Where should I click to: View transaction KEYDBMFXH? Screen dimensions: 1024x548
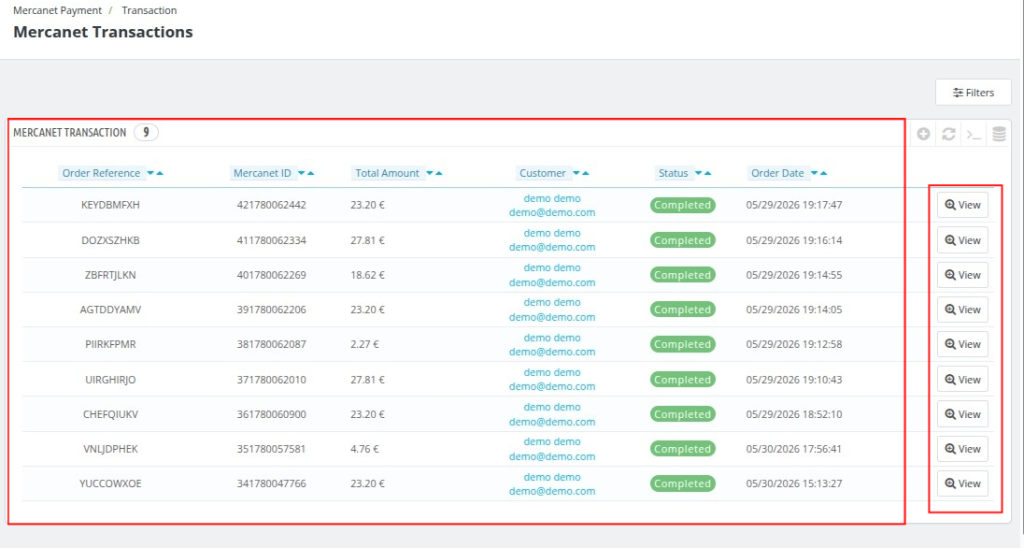963,205
